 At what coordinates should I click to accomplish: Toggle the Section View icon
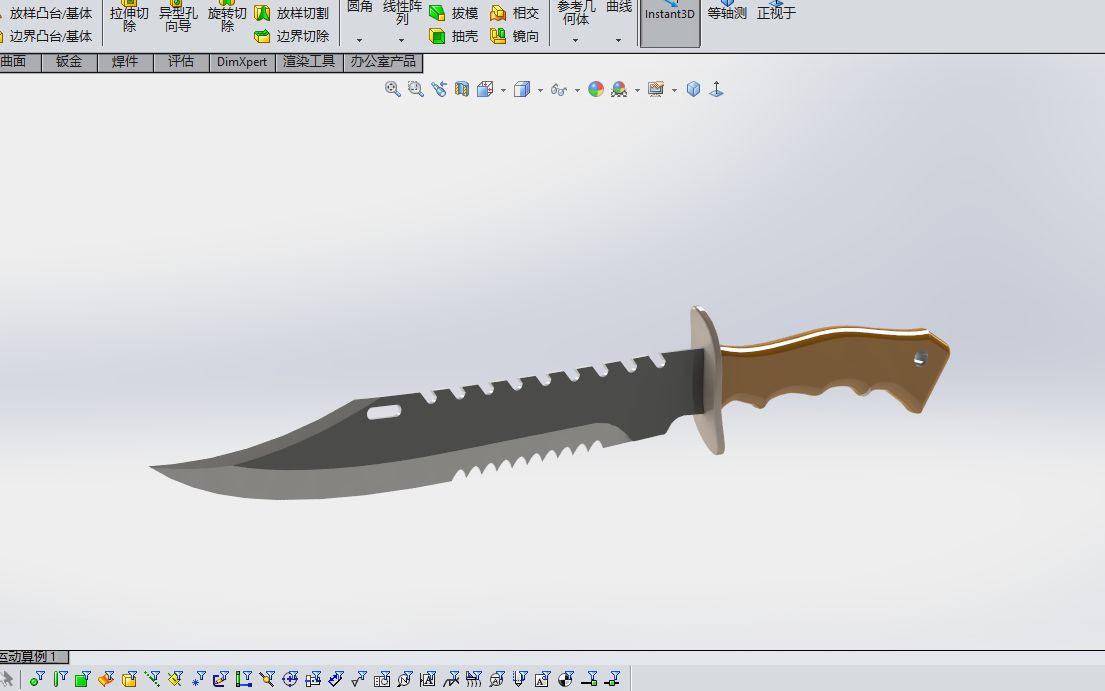[462, 89]
